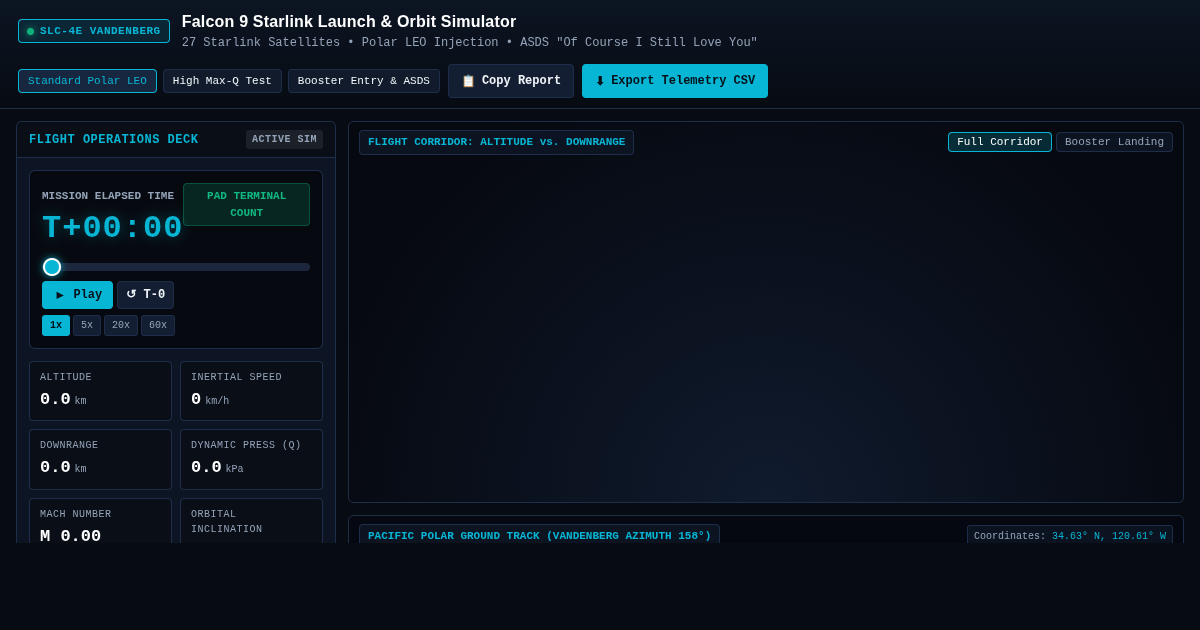Click the ALTITUDE telemetry value
1200x630 pixels.
[63, 400]
